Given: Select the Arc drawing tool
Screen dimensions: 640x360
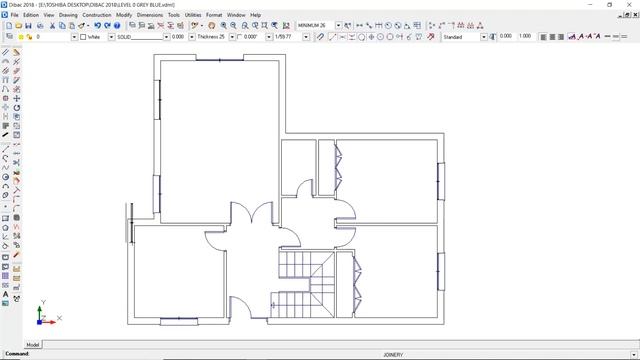Looking at the screenshot, I should tap(5, 186).
